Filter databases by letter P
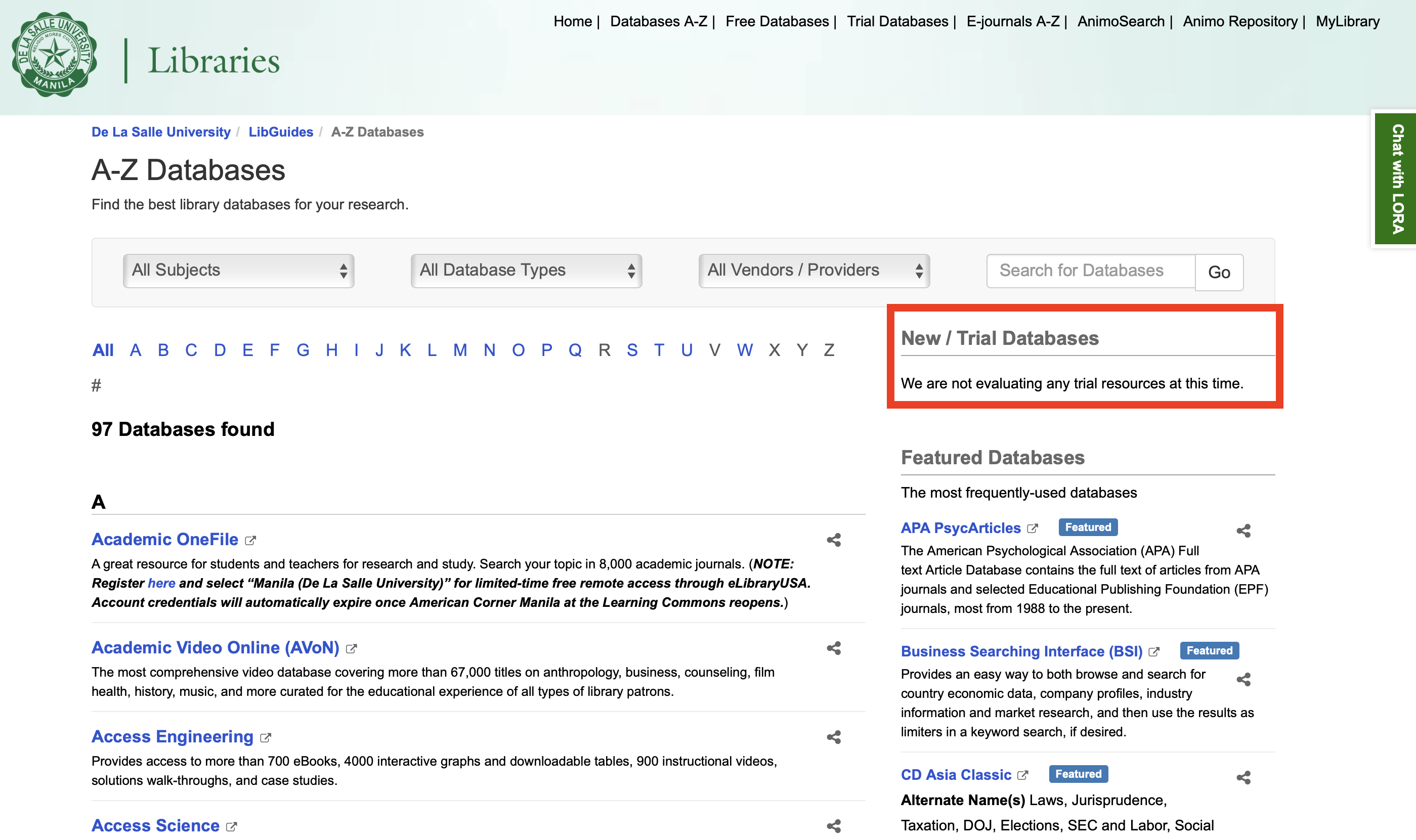This screenshot has width=1416, height=840. 546,350
